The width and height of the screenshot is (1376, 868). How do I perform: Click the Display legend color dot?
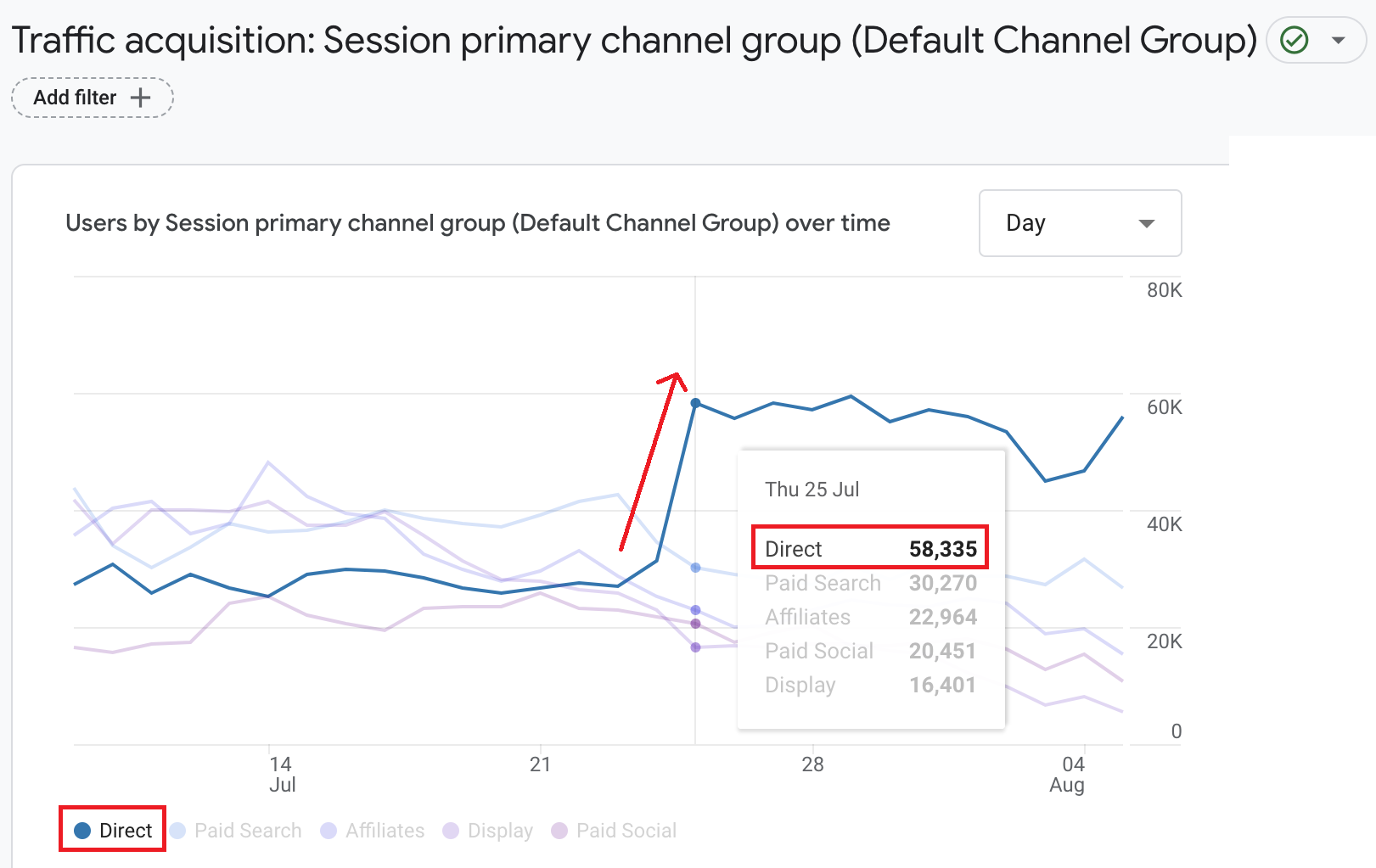(451, 830)
